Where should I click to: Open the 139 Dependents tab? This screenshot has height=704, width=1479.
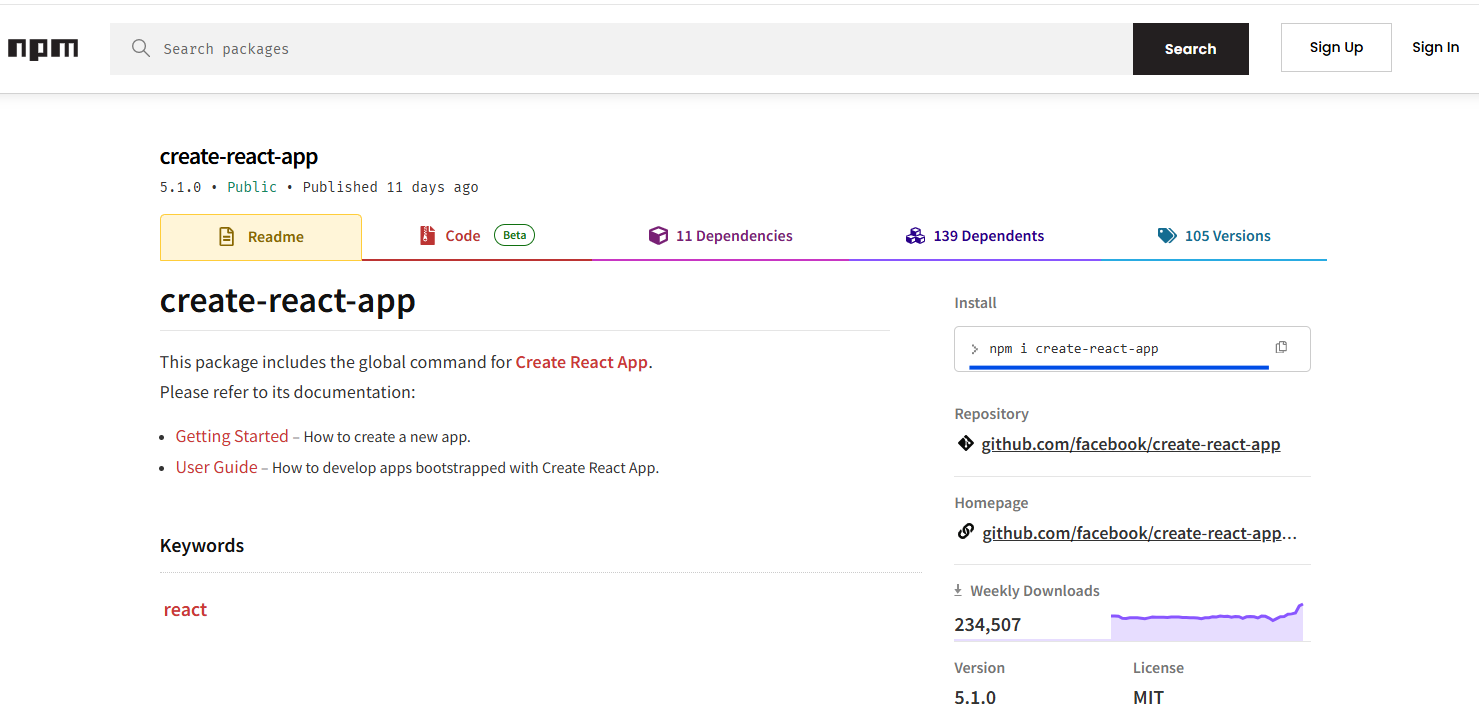click(975, 236)
